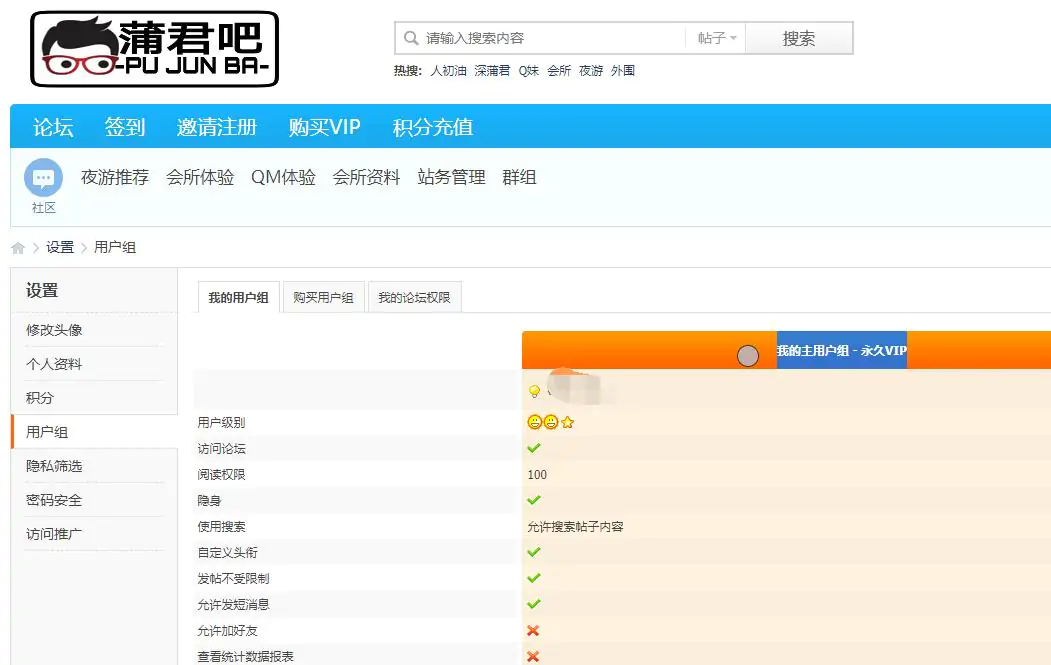Open hot search link 人初油
1051x665 pixels.
(448, 70)
